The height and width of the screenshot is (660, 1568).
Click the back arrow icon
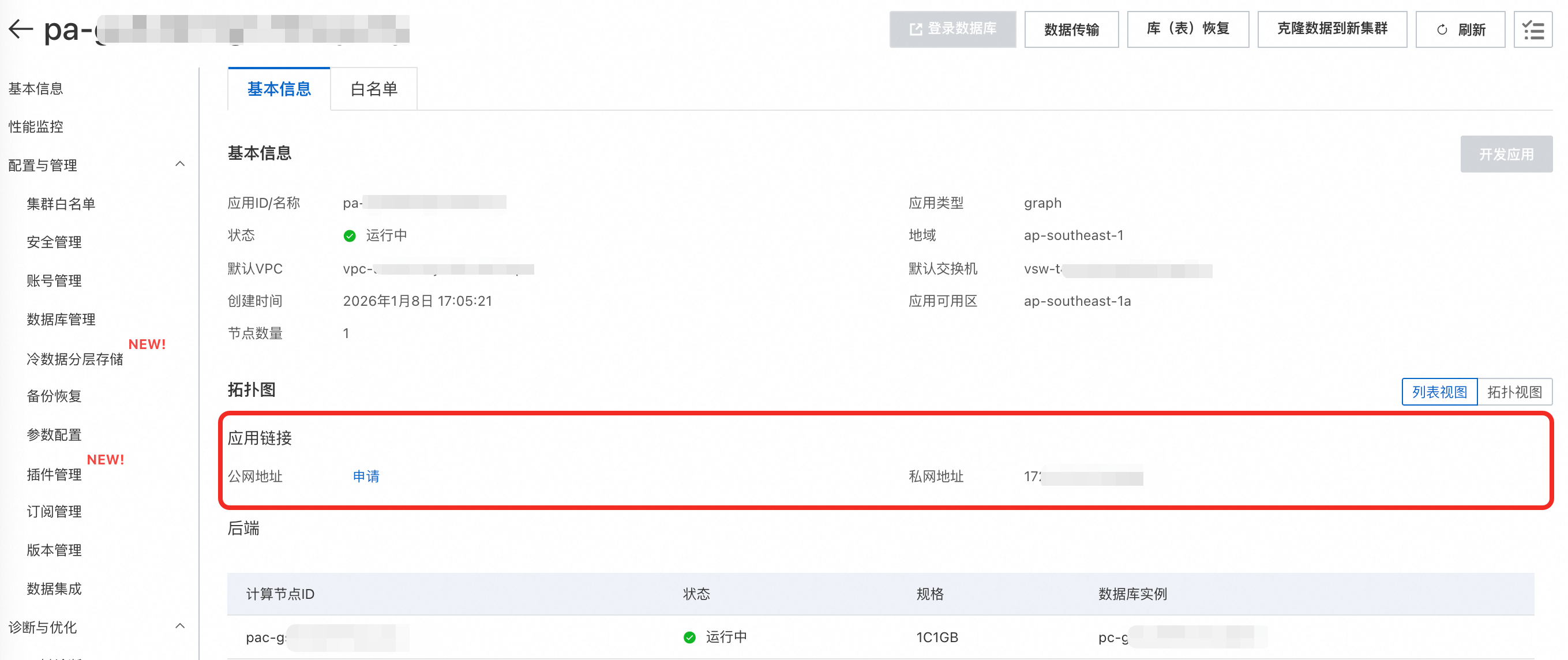tap(21, 29)
